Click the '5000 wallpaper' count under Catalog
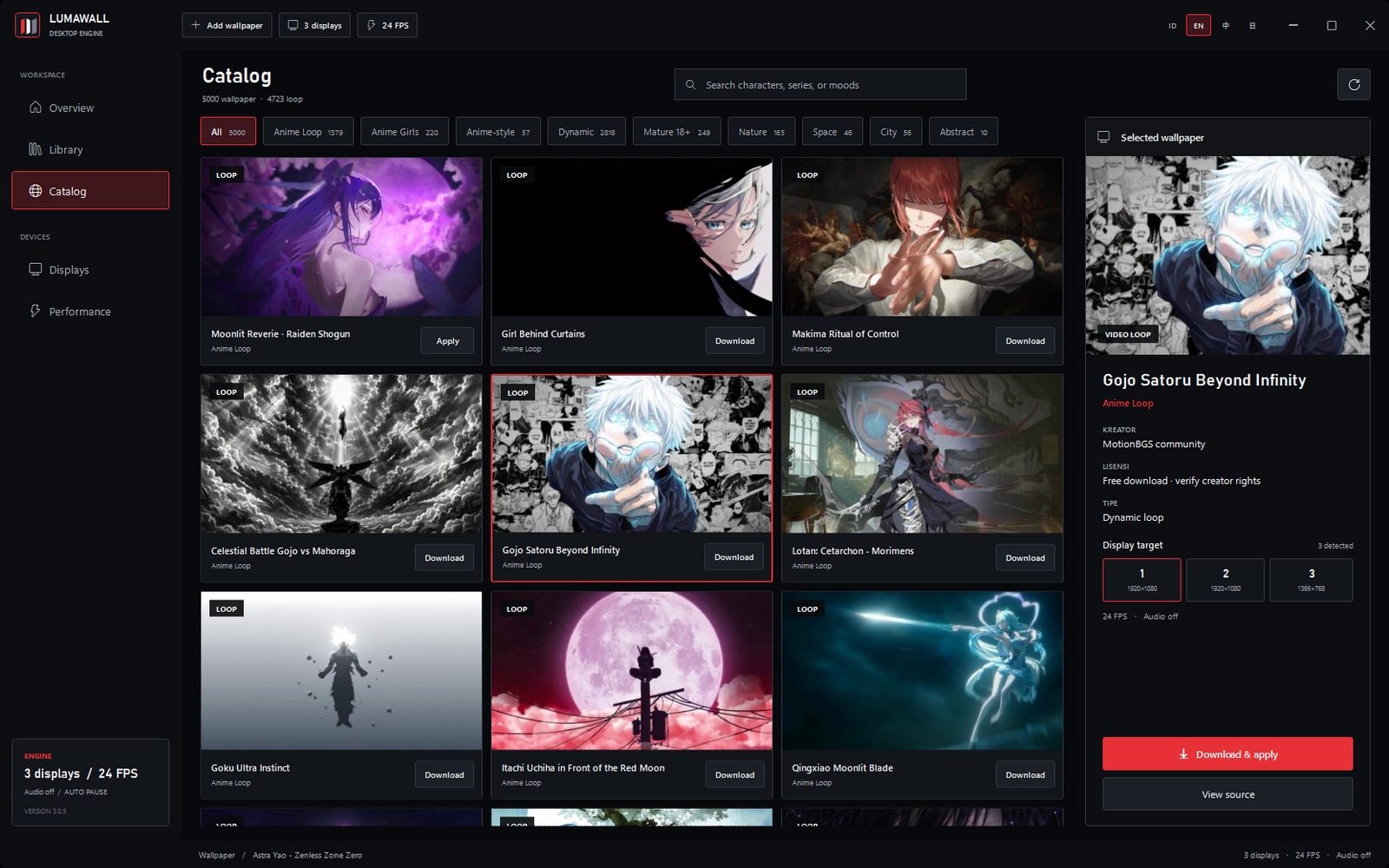Image resolution: width=1389 pixels, height=868 pixels. coord(229,99)
